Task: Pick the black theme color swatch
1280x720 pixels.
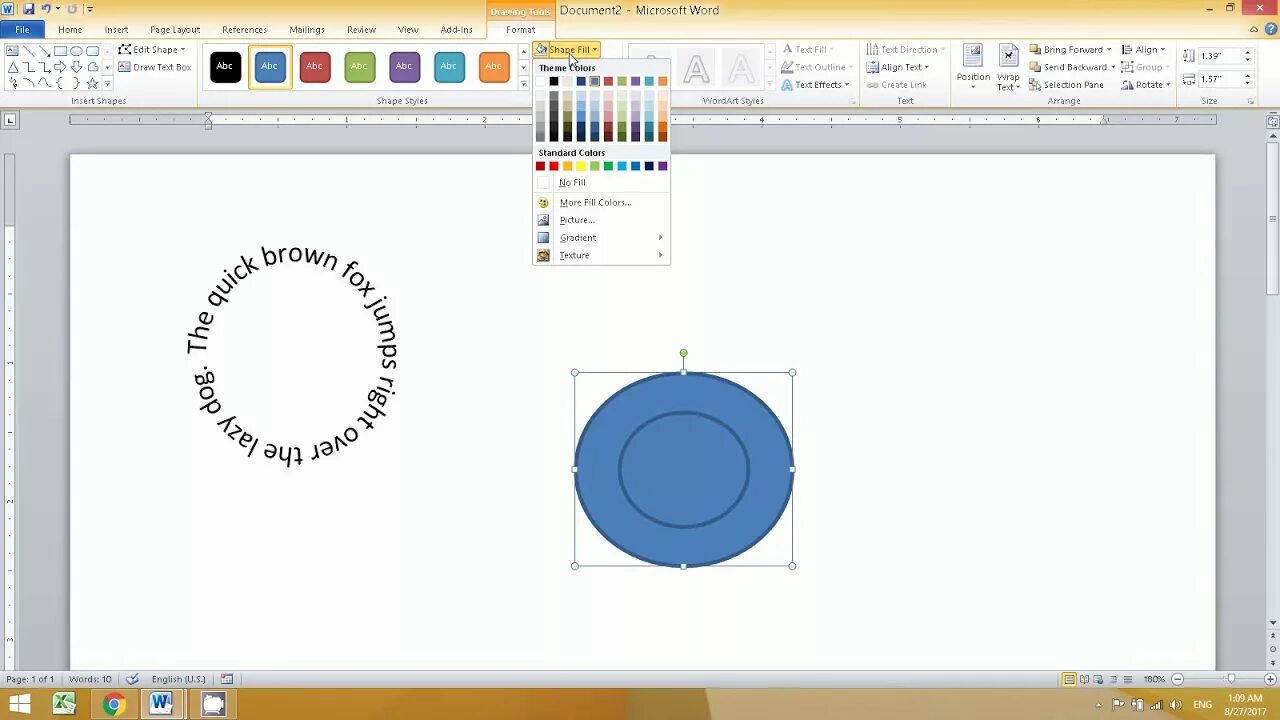Action: 554,82
